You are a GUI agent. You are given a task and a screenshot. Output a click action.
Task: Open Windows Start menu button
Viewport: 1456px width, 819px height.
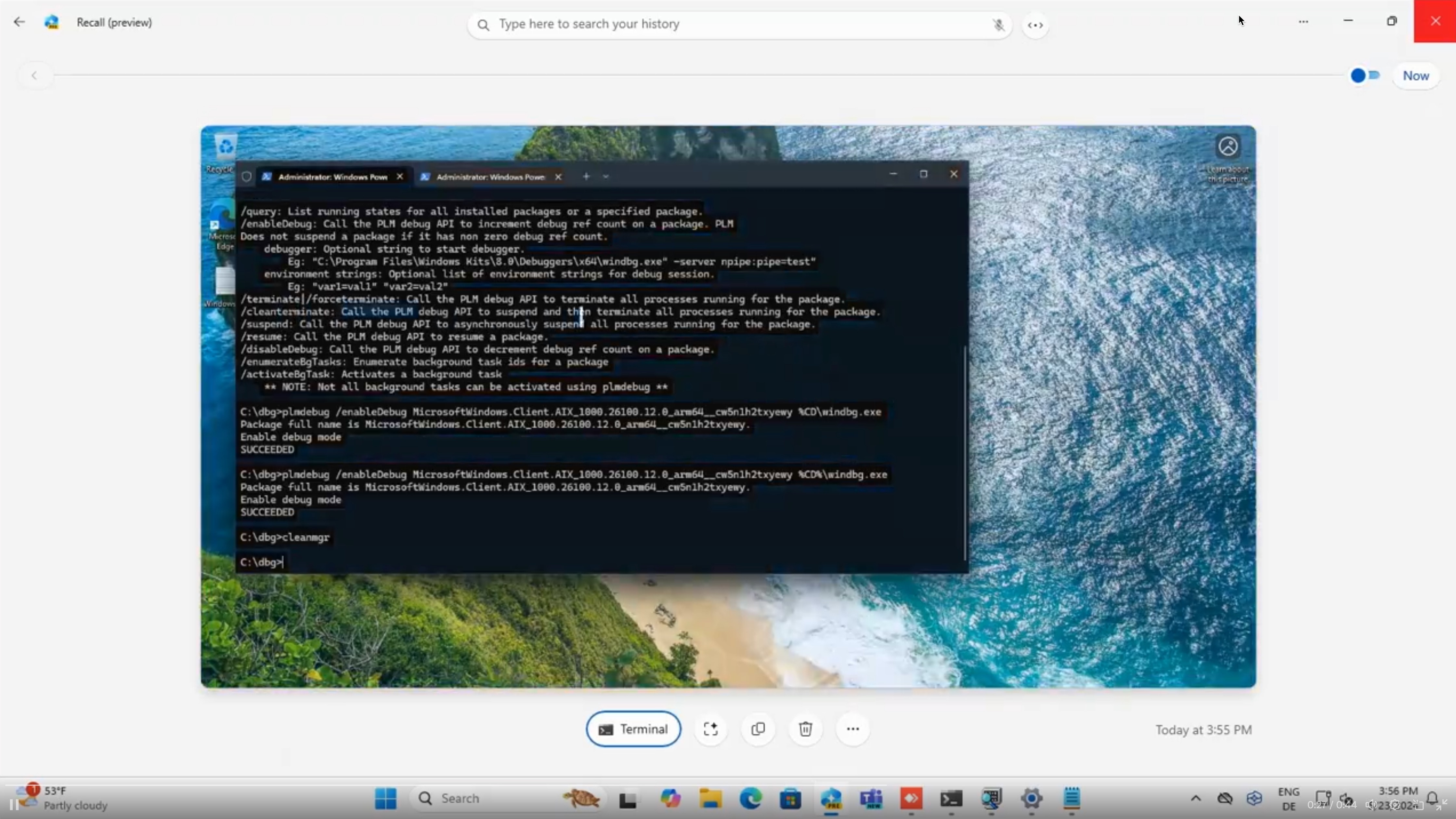coord(385,799)
